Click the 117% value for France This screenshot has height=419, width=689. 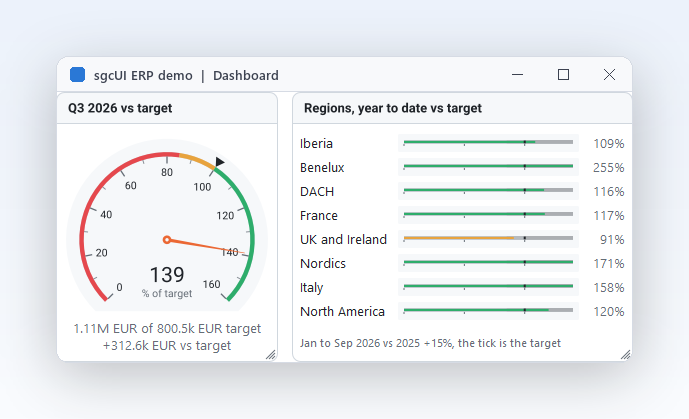[609, 216]
